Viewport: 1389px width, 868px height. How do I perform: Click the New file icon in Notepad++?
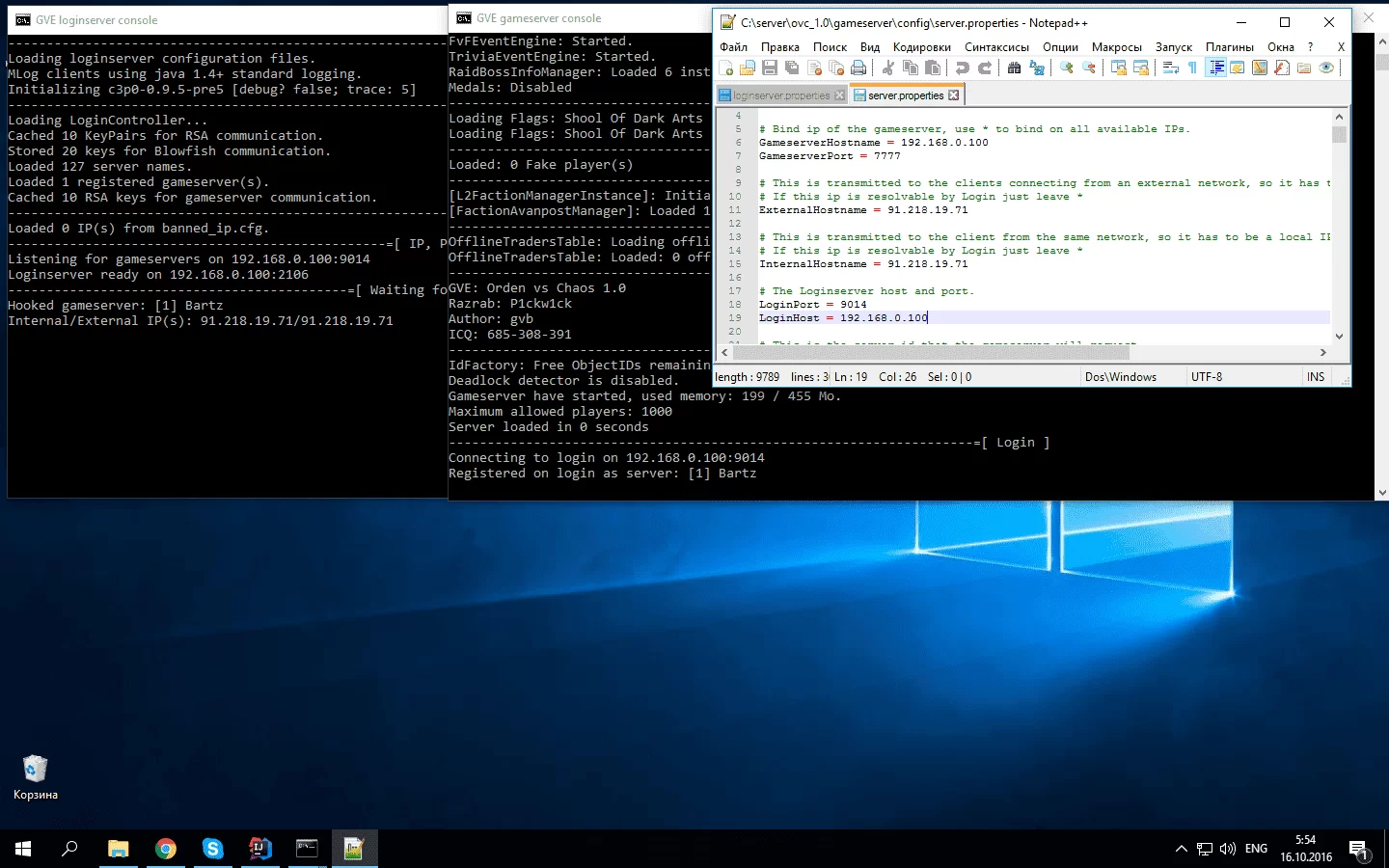click(x=726, y=68)
